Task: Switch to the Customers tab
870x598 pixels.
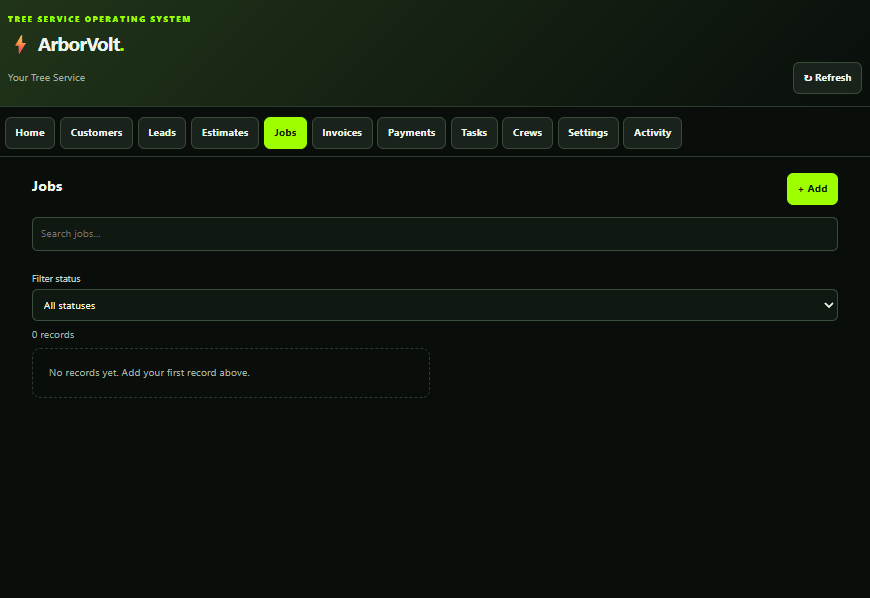Action: tap(97, 133)
